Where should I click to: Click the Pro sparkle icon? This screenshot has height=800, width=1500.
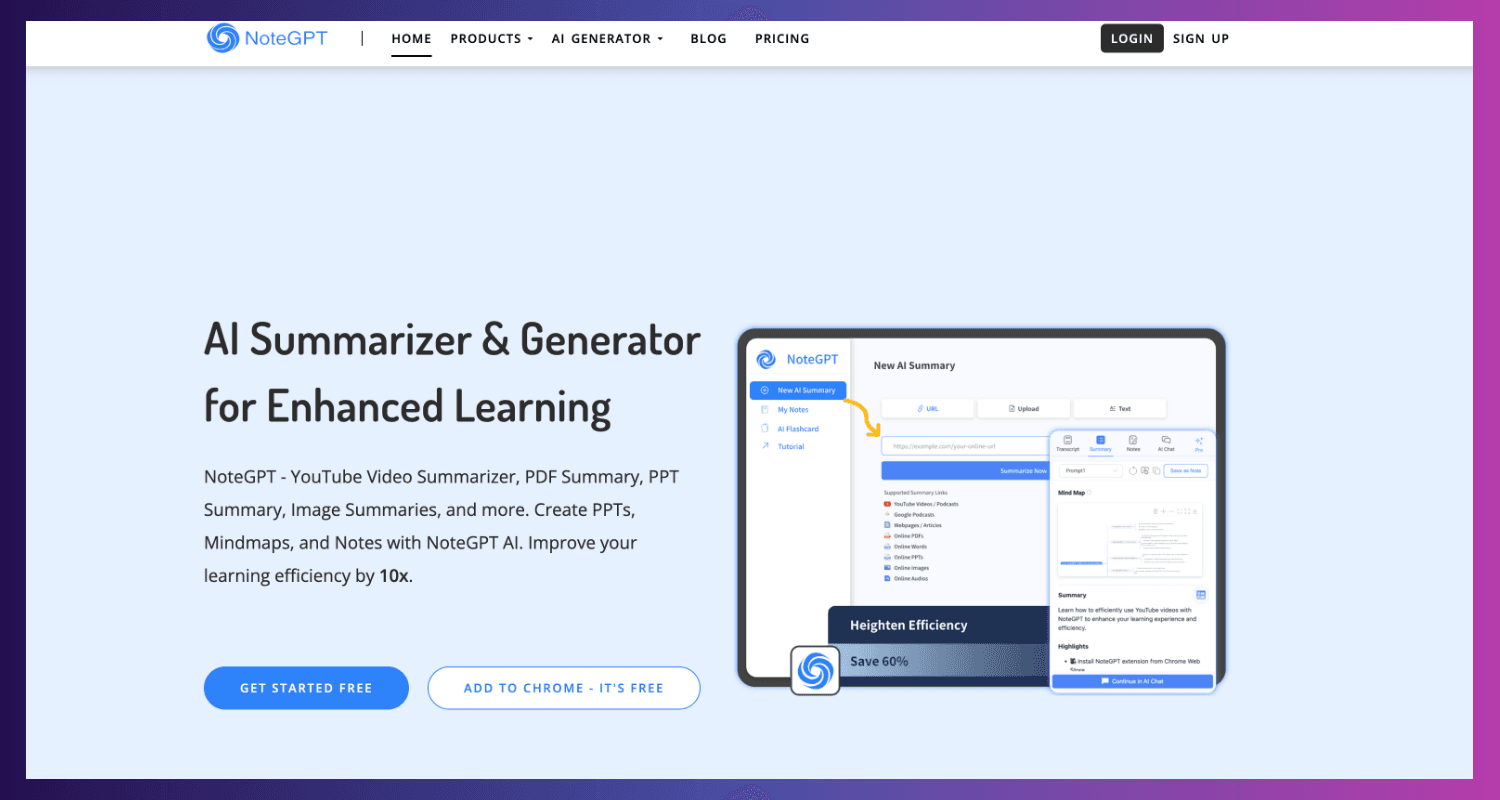coord(1199,441)
